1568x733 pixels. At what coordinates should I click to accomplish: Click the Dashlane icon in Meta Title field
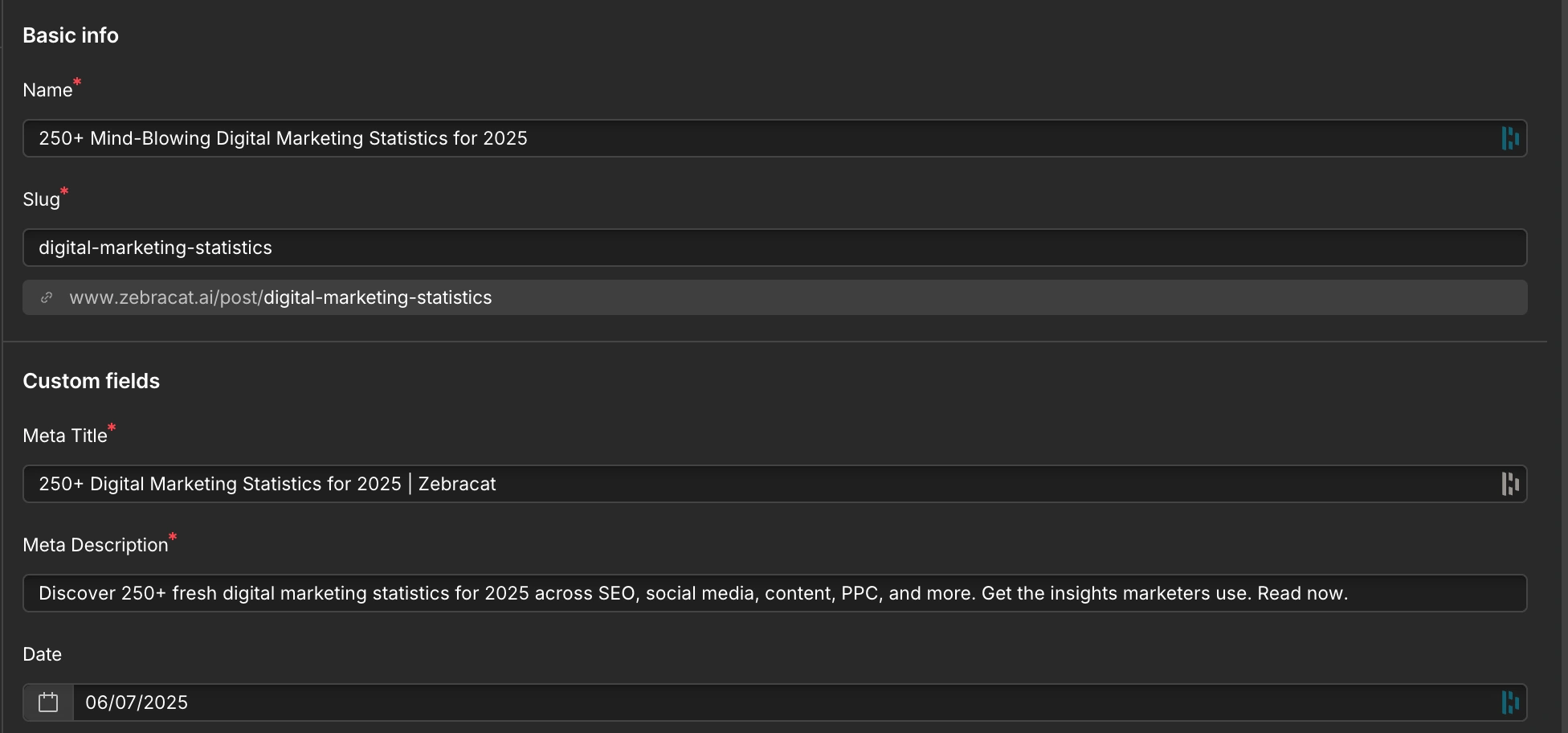point(1510,484)
